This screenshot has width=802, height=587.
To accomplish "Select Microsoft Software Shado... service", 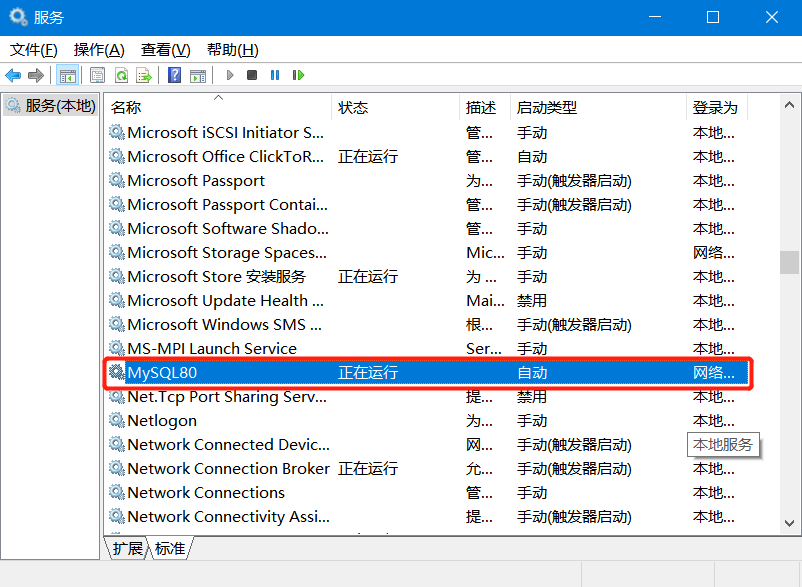I will click(x=428, y=229).
